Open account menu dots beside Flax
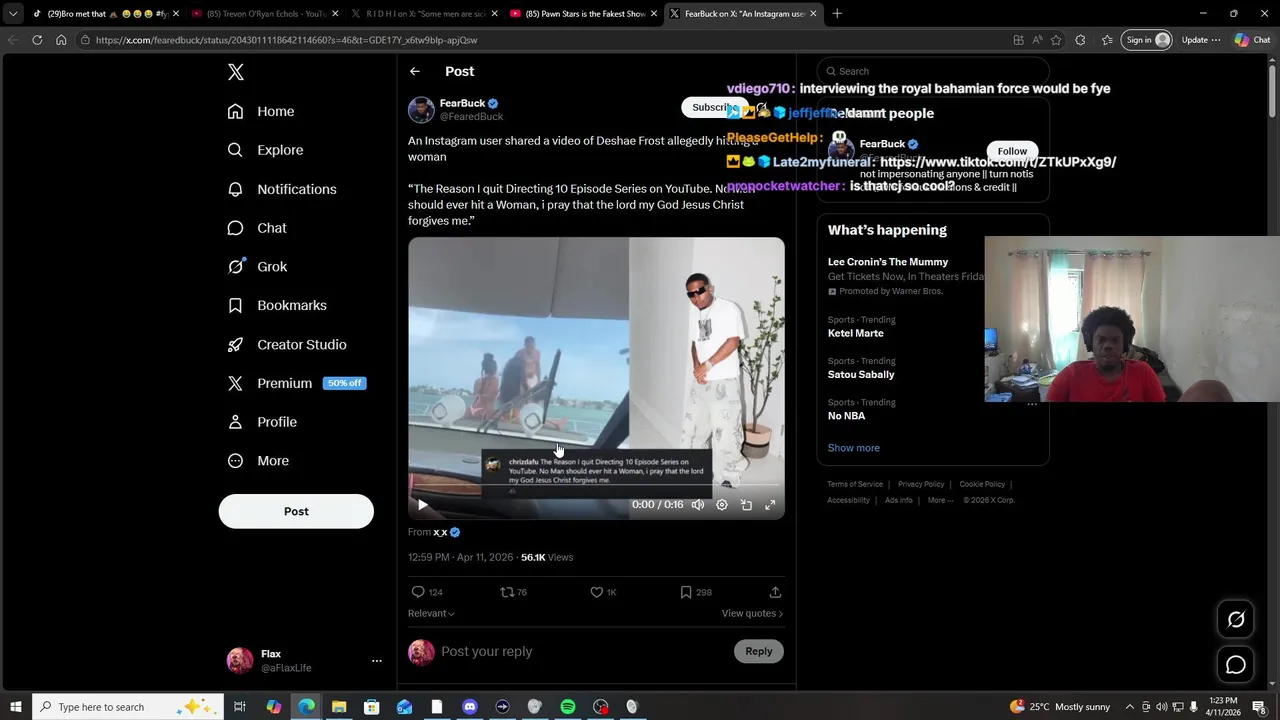Screen dimensions: 1280x720 [x=376, y=661]
